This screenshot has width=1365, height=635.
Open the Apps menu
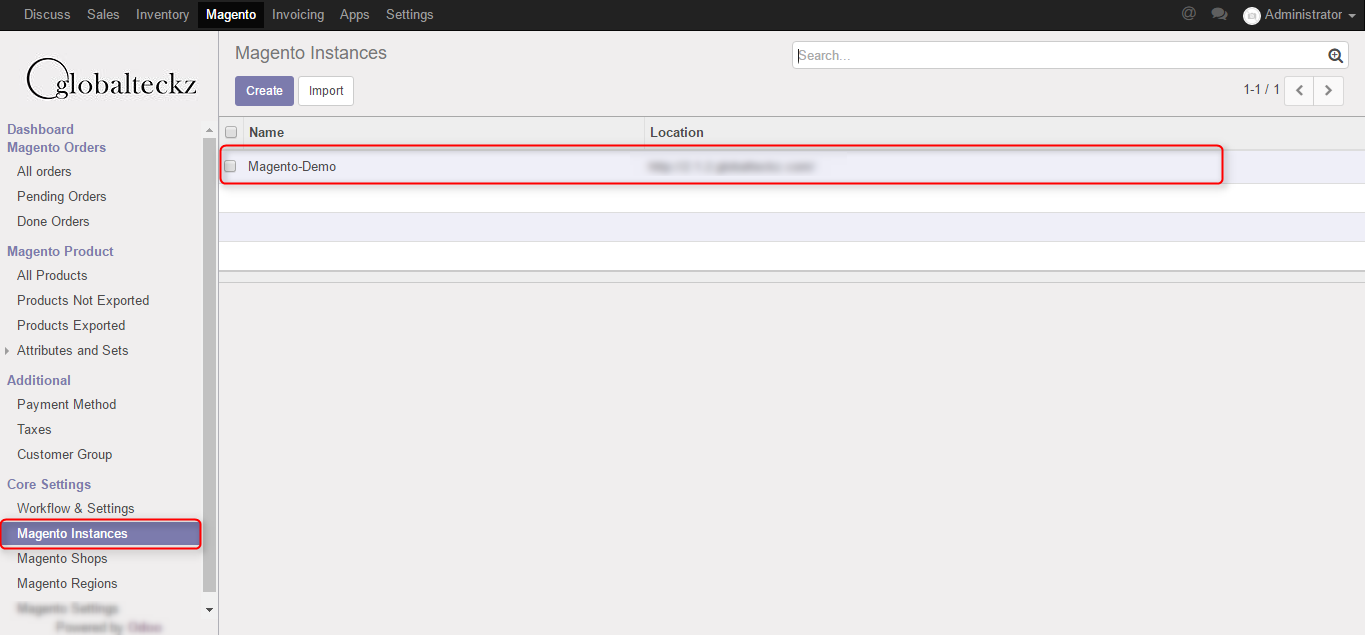pos(354,15)
